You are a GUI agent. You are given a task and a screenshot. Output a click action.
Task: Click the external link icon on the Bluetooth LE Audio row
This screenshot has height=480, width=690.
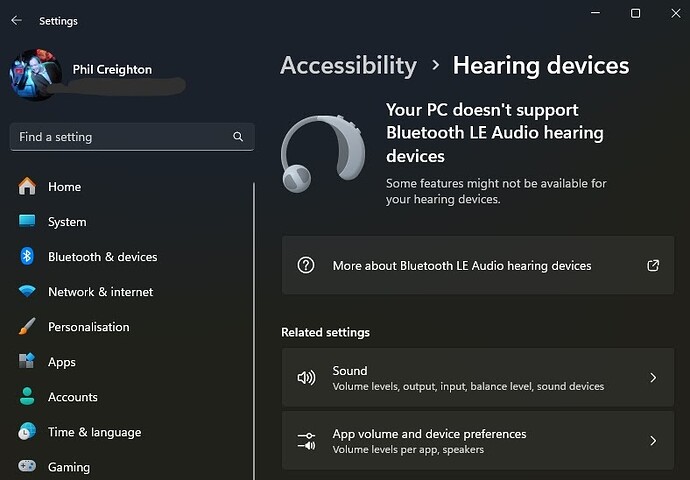click(x=653, y=265)
